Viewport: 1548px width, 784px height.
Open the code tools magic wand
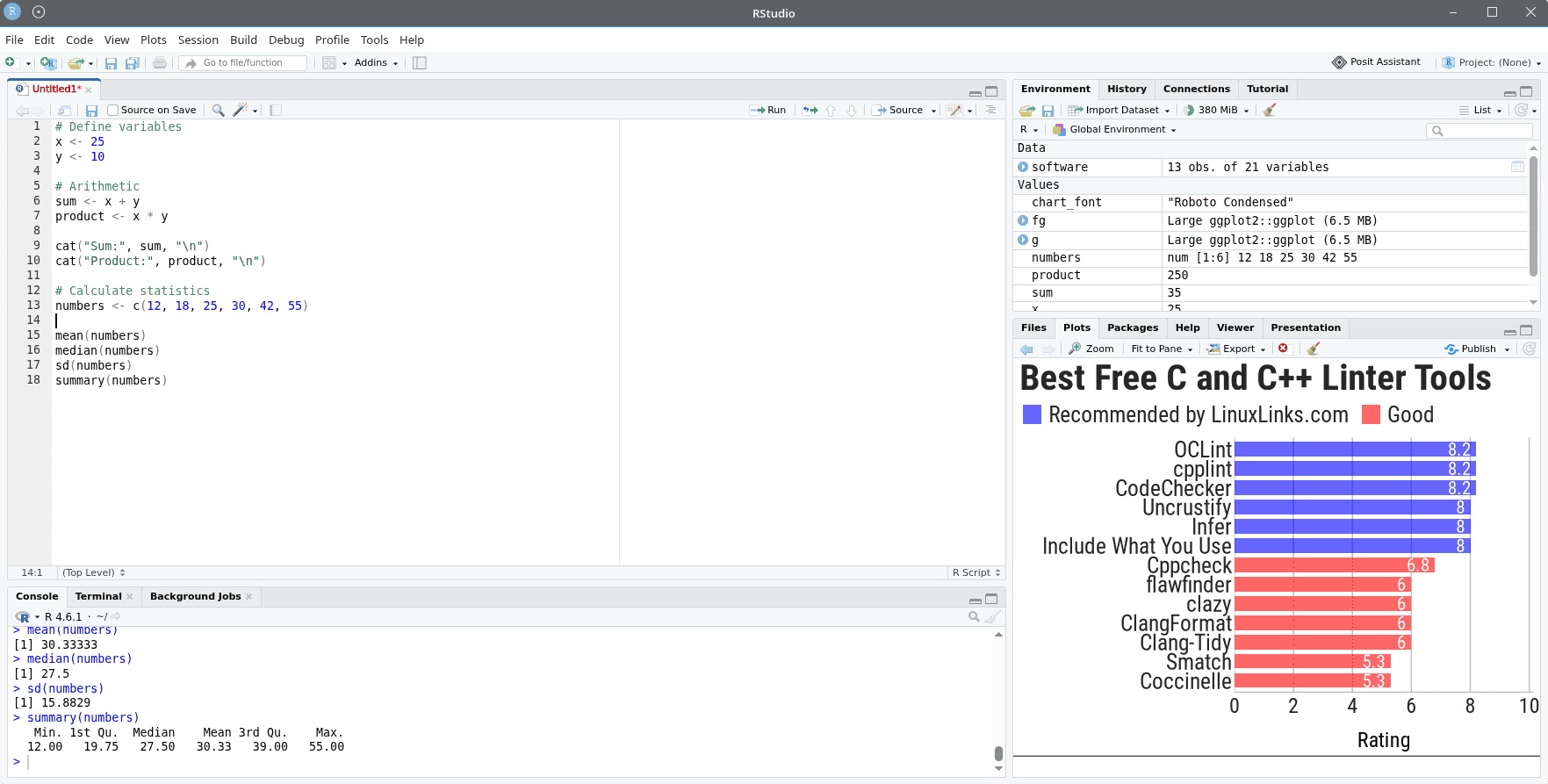click(x=241, y=110)
